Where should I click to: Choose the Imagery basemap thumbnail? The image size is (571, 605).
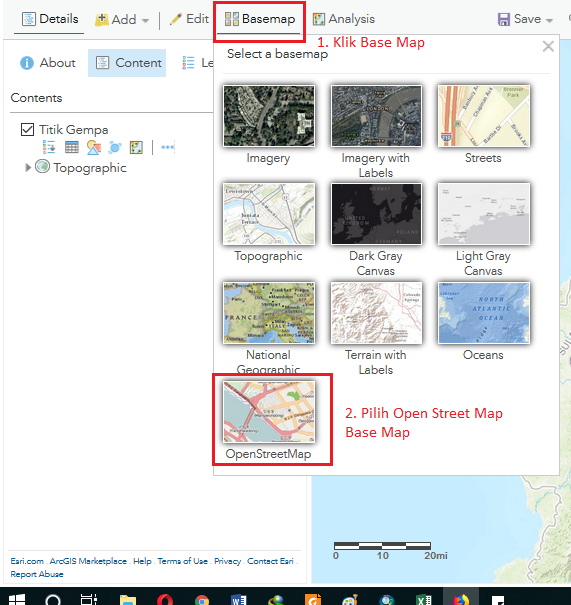[269, 116]
